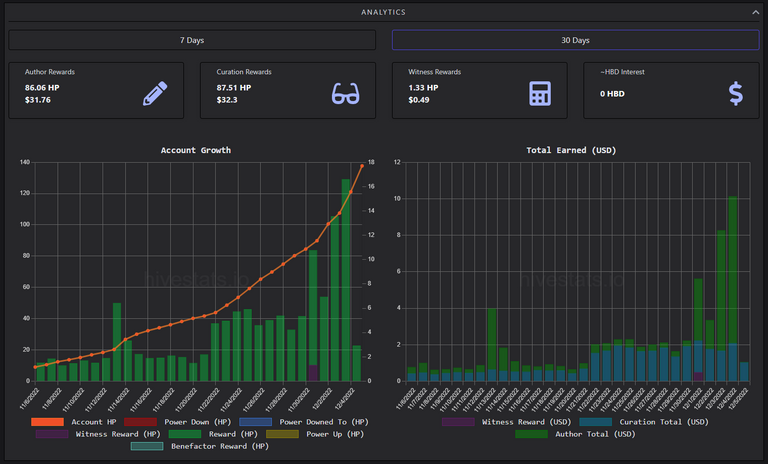Viewport: 768px width, 464px height.
Task: Collapse the Analytics panel with the chevron
Action: 755,12
